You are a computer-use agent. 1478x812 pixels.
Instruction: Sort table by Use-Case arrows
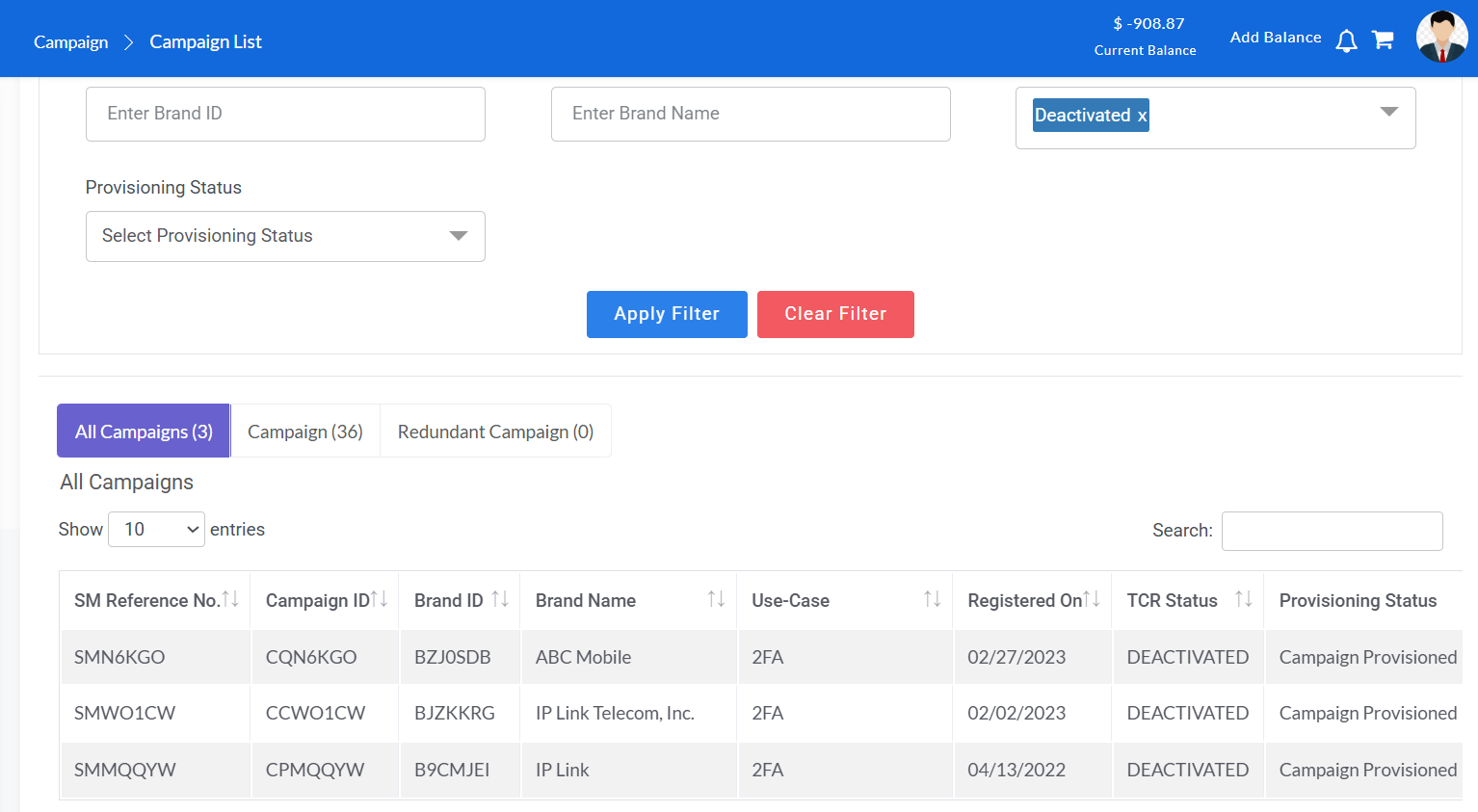[932, 599]
